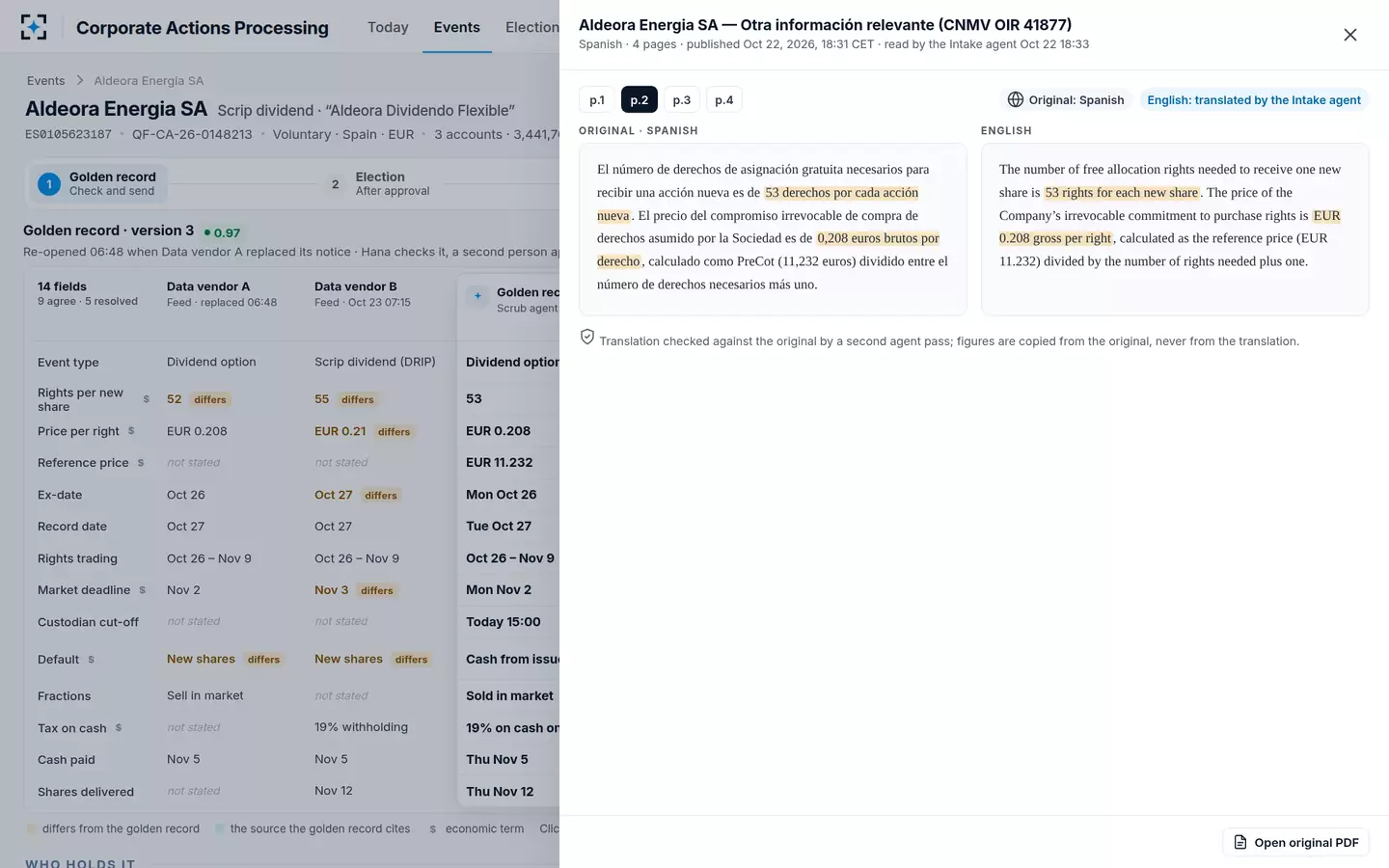Click 'Oct 27' ex-date under Data vendor B

click(x=333, y=495)
